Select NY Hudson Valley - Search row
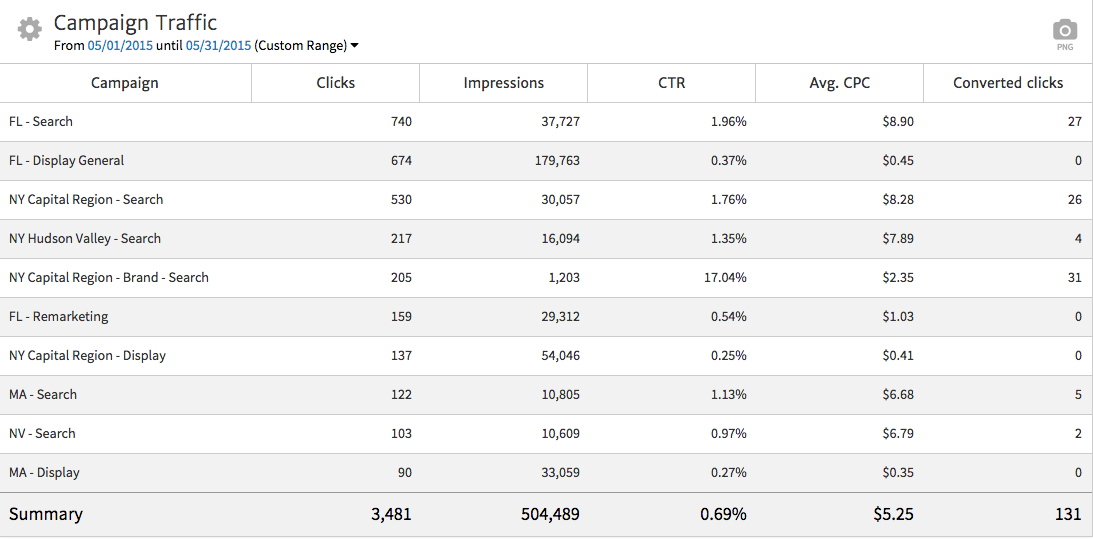1093x539 pixels. pos(85,239)
